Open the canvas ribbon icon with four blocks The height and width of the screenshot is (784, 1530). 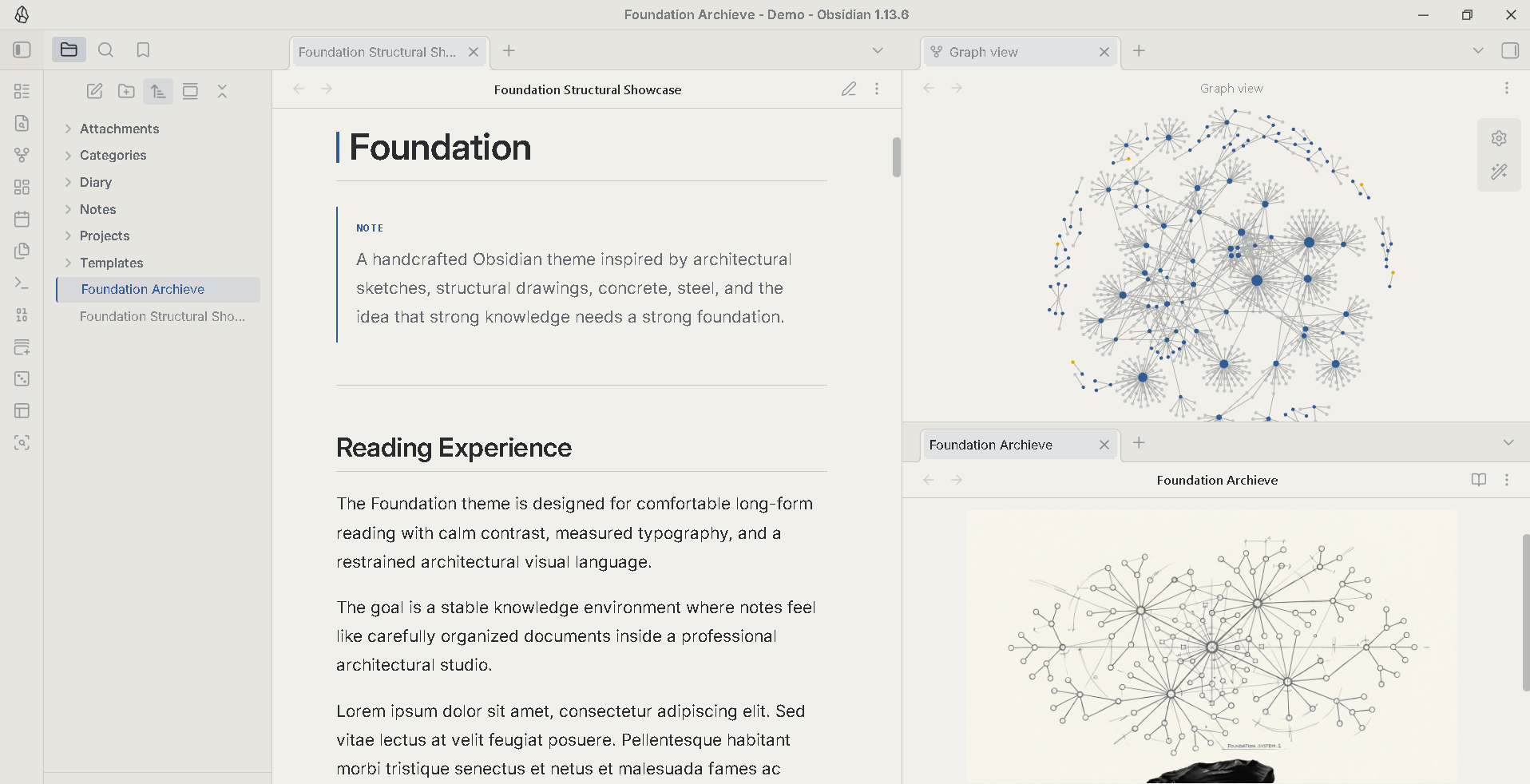pyautogui.click(x=22, y=187)
